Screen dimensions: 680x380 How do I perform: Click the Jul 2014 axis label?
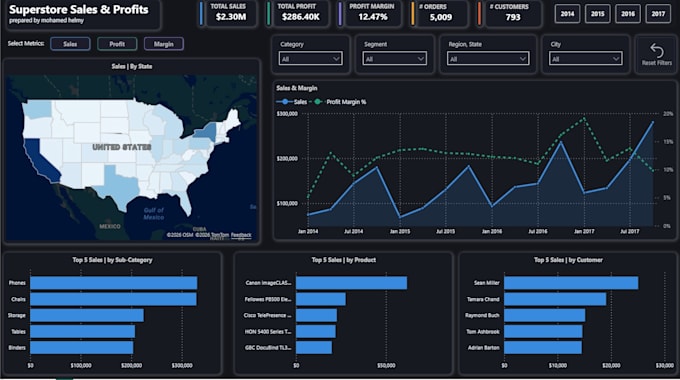tap(353, 232)
